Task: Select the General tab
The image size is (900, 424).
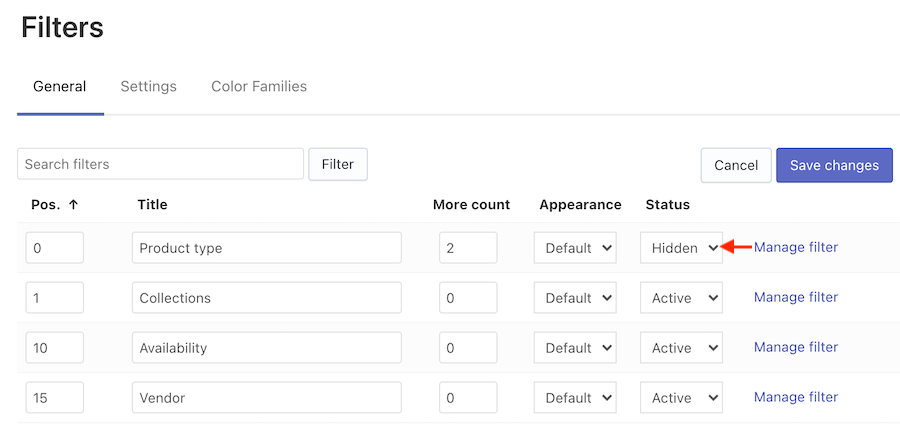Action: [x=60, y=87]
